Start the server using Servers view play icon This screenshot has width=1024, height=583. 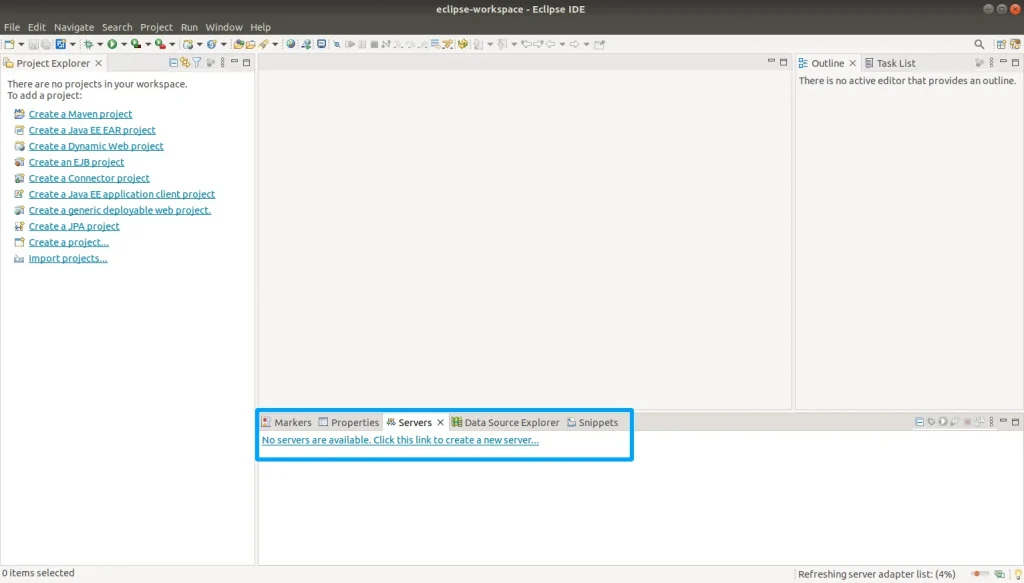943,422
